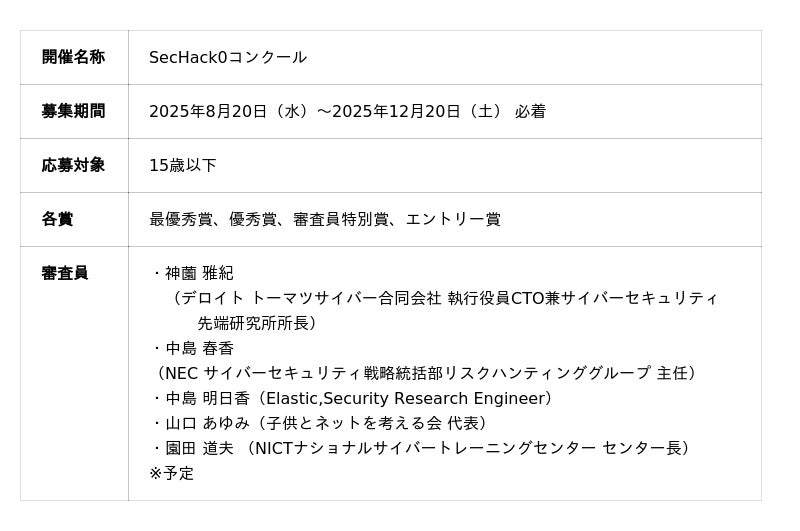Select judge name 神薗 雅紀
This screenshot has height=531, width=800.
(x=199, y=273)
